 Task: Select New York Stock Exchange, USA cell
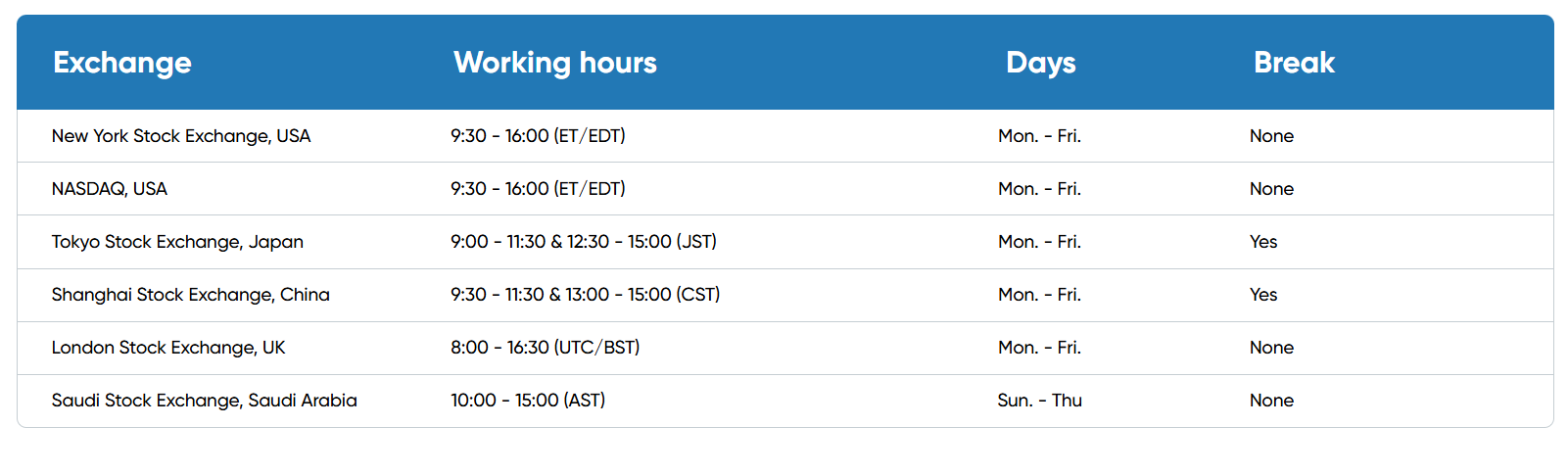coord(181,136)
